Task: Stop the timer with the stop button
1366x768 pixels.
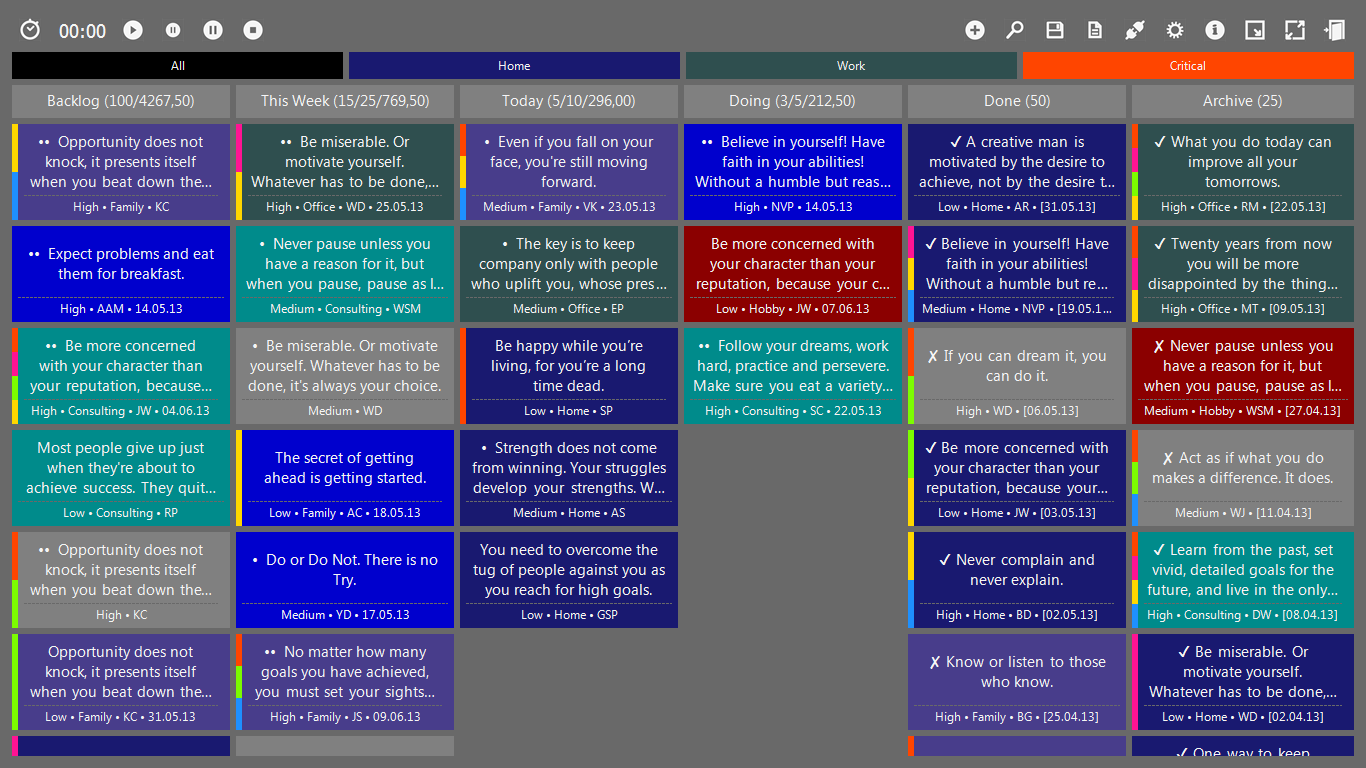Action: pyautogui.click(x=253, y=30)
